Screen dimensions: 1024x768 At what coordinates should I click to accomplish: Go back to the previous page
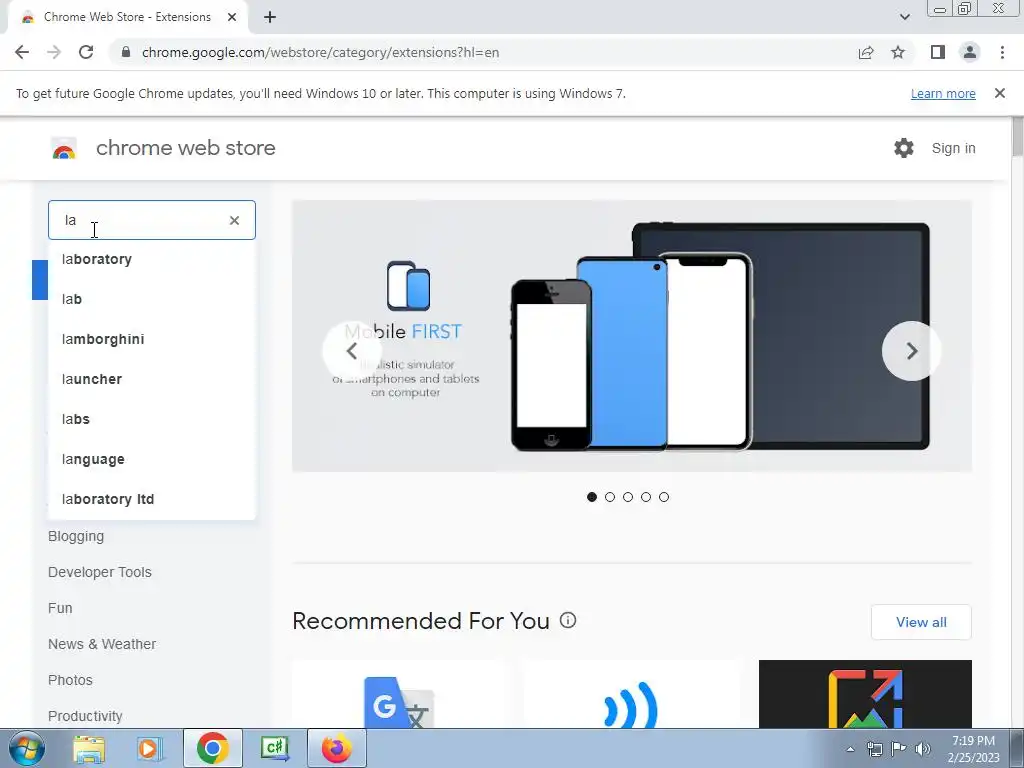(x=22, y=52)
